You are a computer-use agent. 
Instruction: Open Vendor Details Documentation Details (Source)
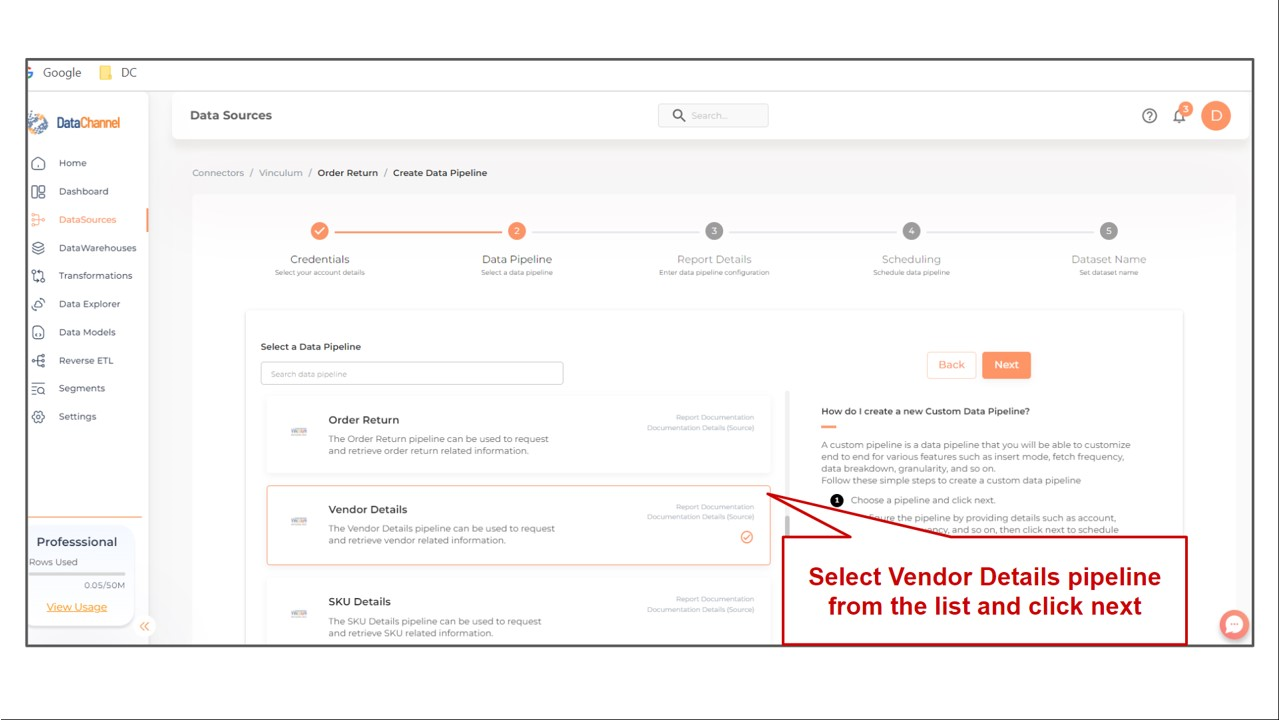701,517
